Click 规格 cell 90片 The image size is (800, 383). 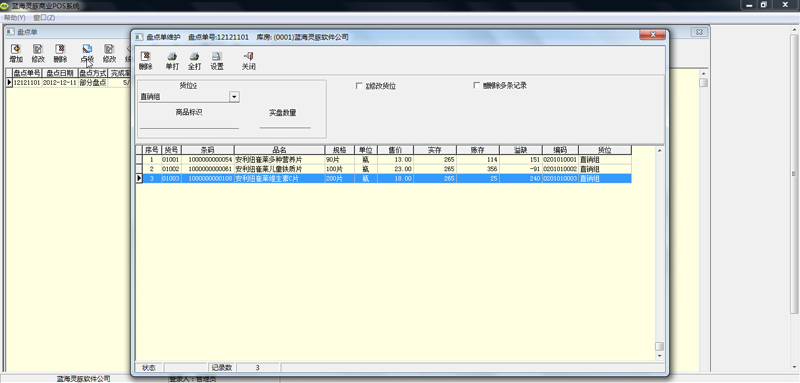(x=340, y=160)
